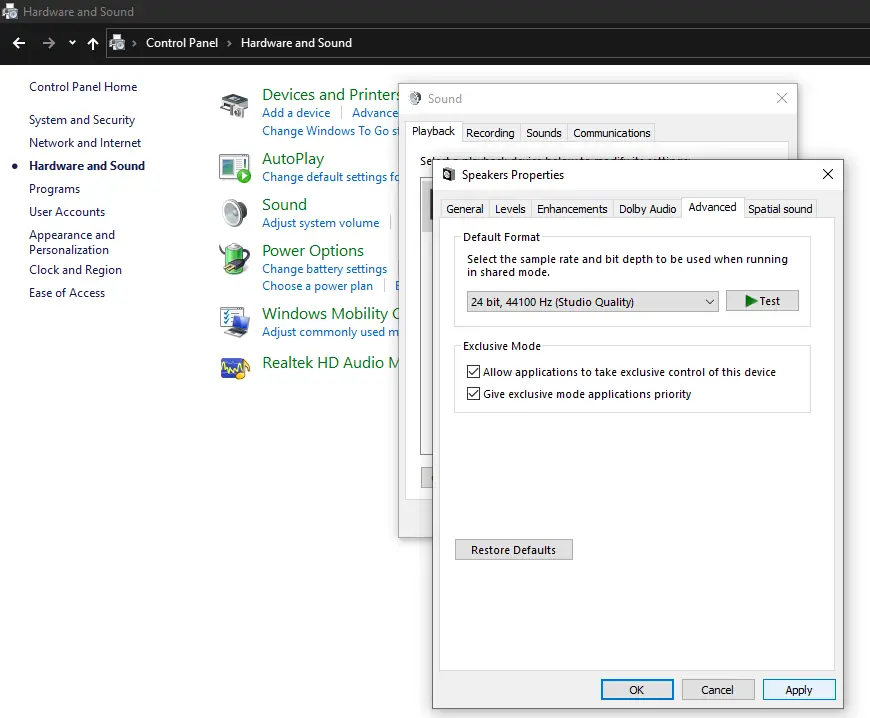Click Adjust system volume link
The height and width of the screenshot is (718, 870).
(x=321, y=223)
